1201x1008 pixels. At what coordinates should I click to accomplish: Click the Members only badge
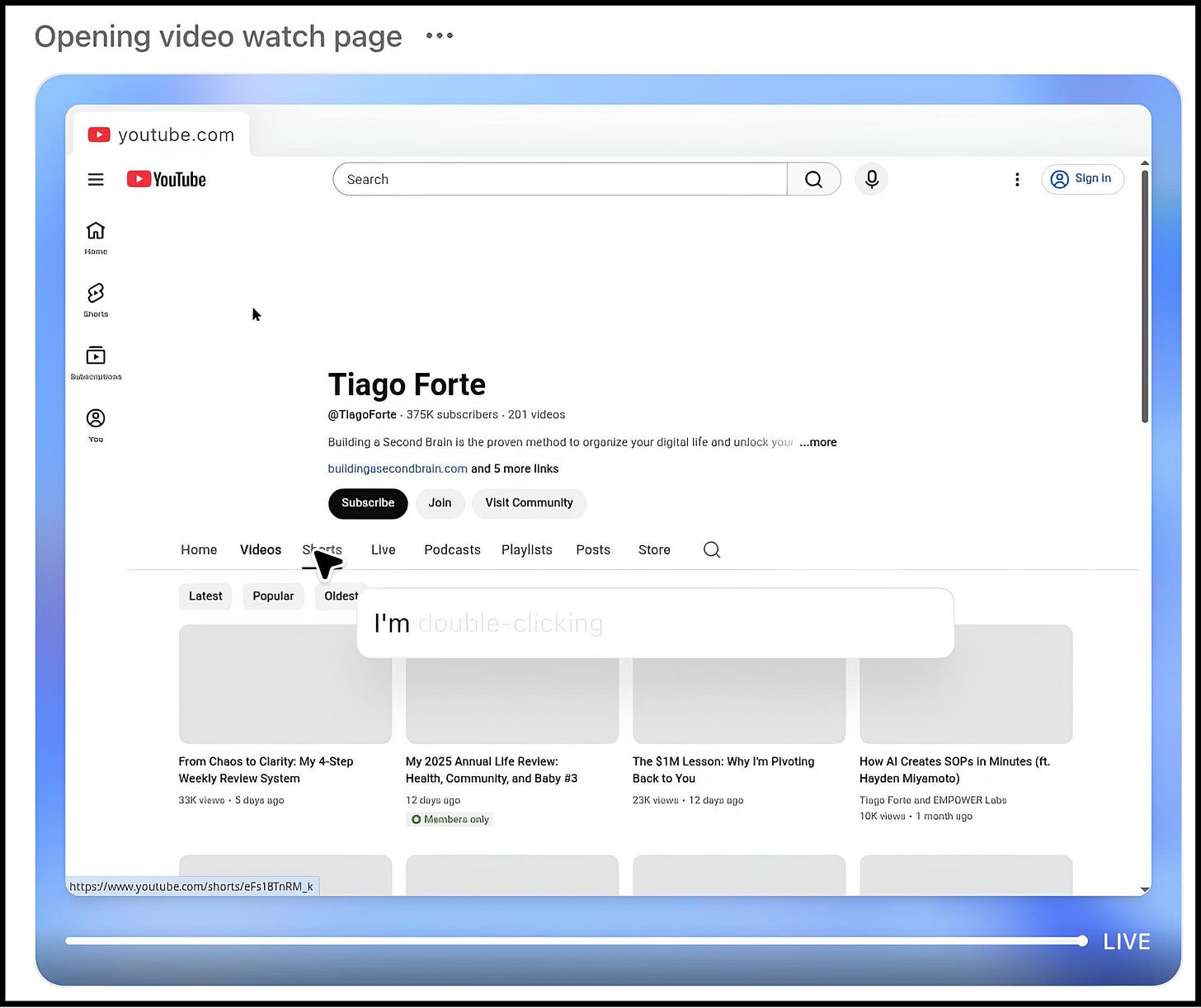[x=450, y=819]
